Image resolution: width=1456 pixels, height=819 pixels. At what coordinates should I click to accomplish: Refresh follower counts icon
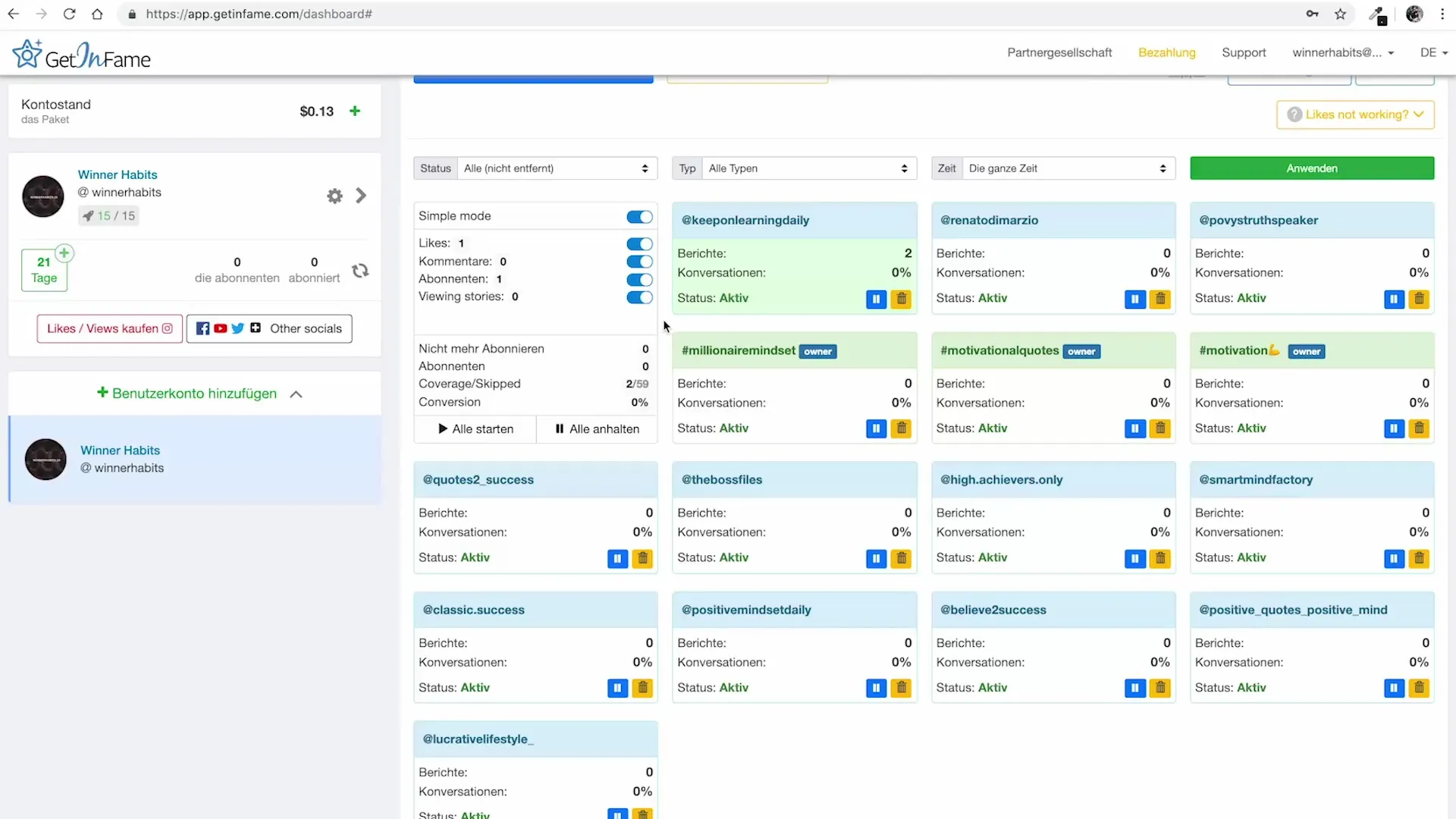pyautogui.click(x=360, y=270)
